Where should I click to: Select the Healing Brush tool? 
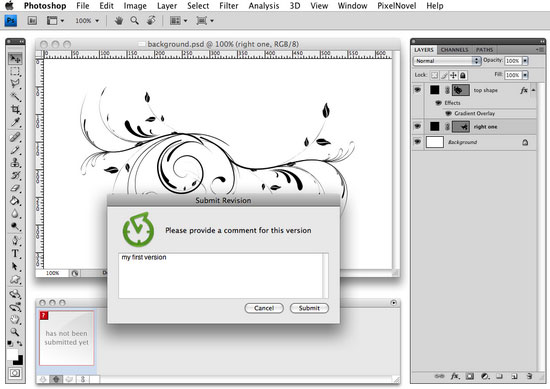[15, 137]
